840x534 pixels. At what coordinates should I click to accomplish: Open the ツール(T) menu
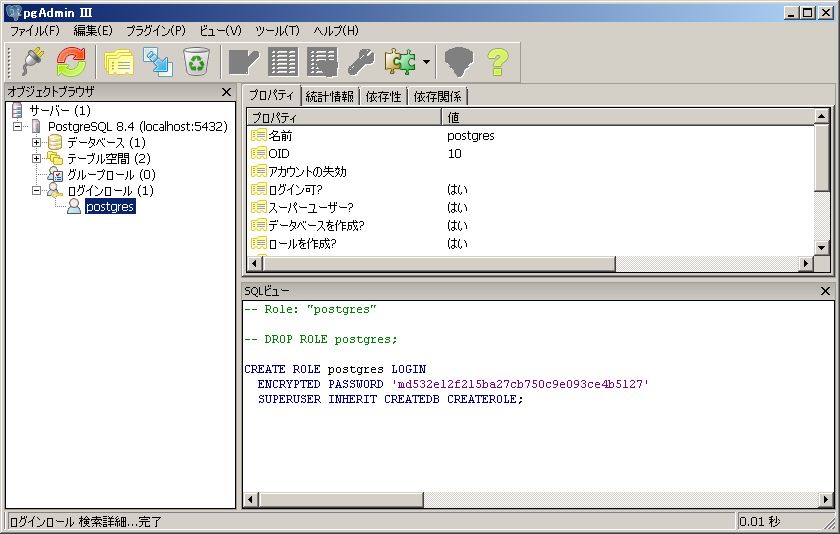pos(278,31)
